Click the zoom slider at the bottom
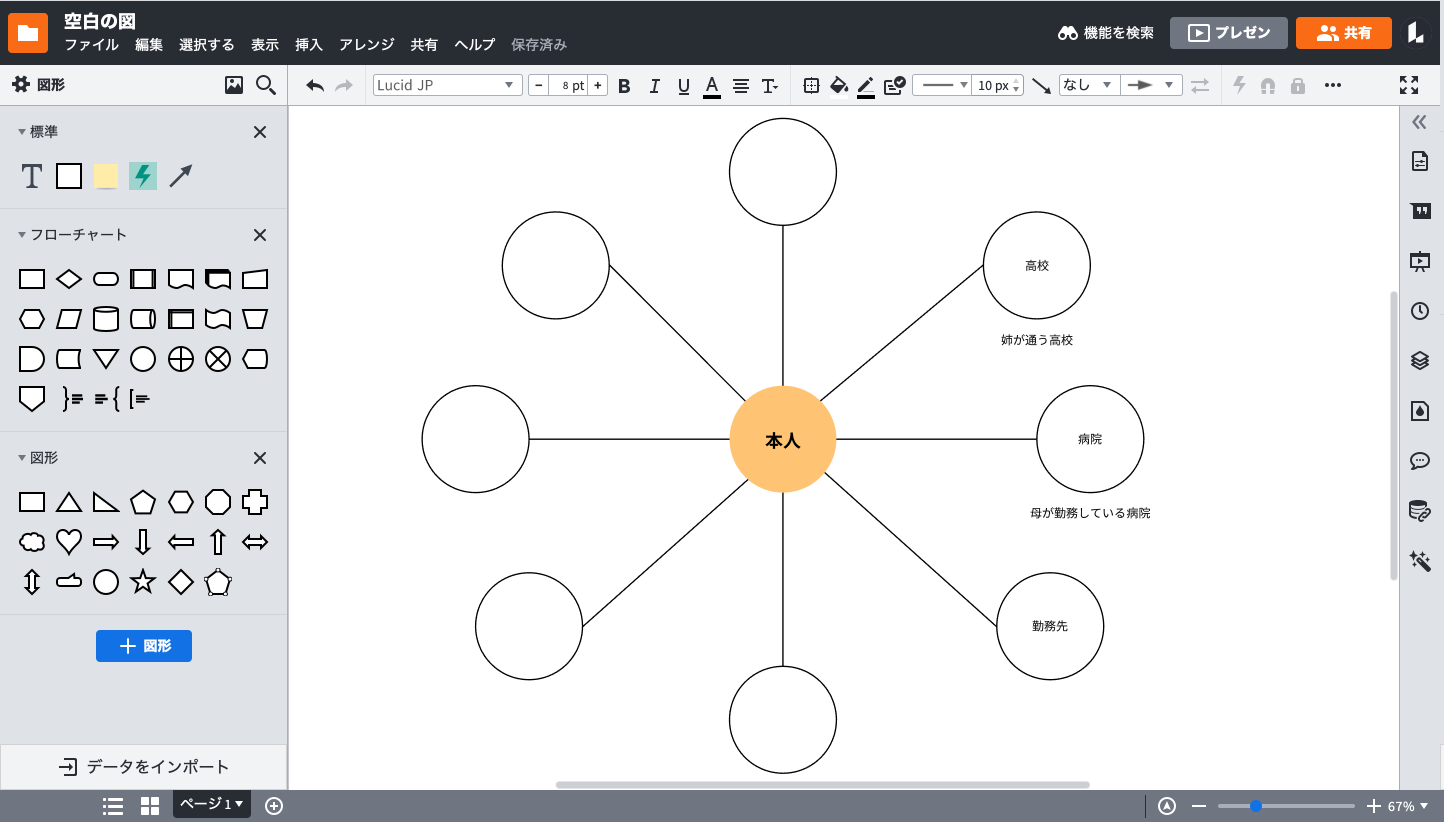Screen dimensions: 1444x822 coord(1285,806)
